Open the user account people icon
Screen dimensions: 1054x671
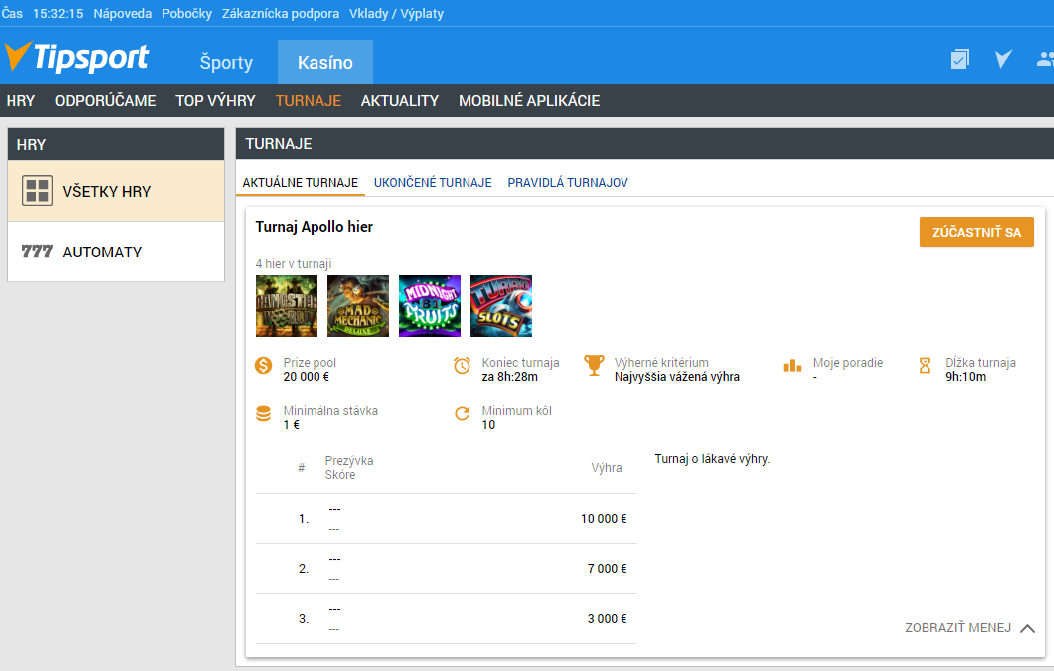pyautogui.click(x=1045, y=59)
